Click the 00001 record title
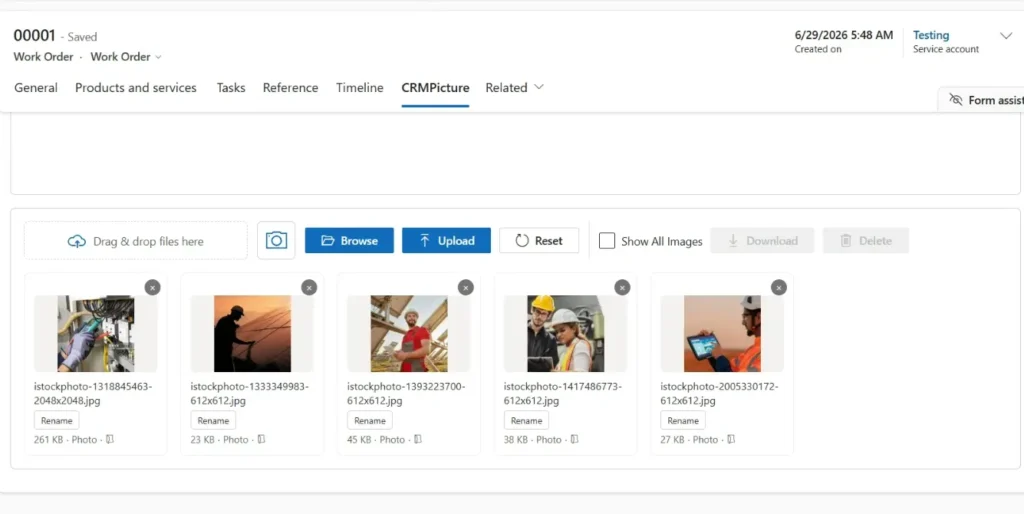The height and width of the screenshot is (514, 1024). point(35,36)
